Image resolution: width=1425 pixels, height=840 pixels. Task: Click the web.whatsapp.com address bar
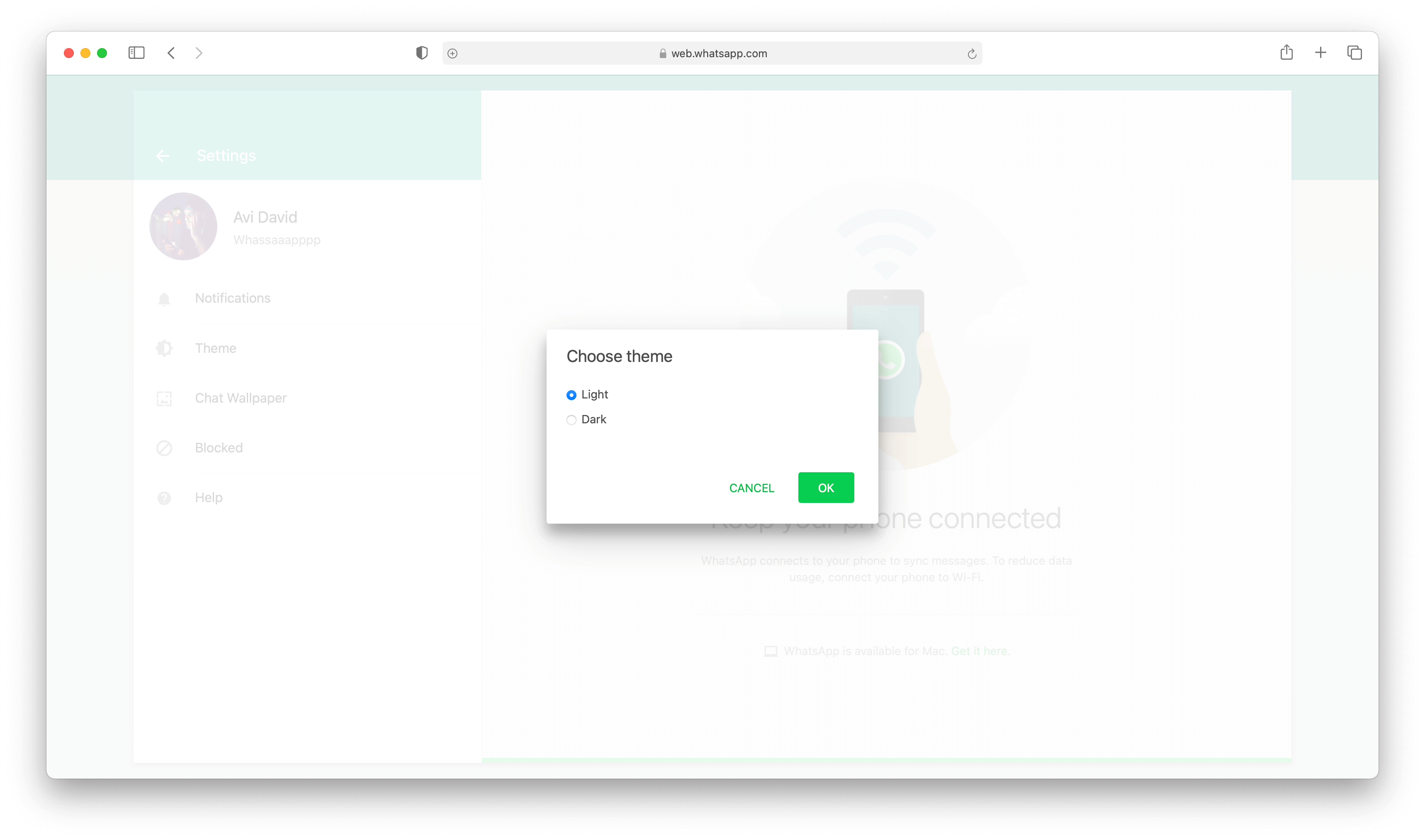pyautogui.click(x=712, y=53)
